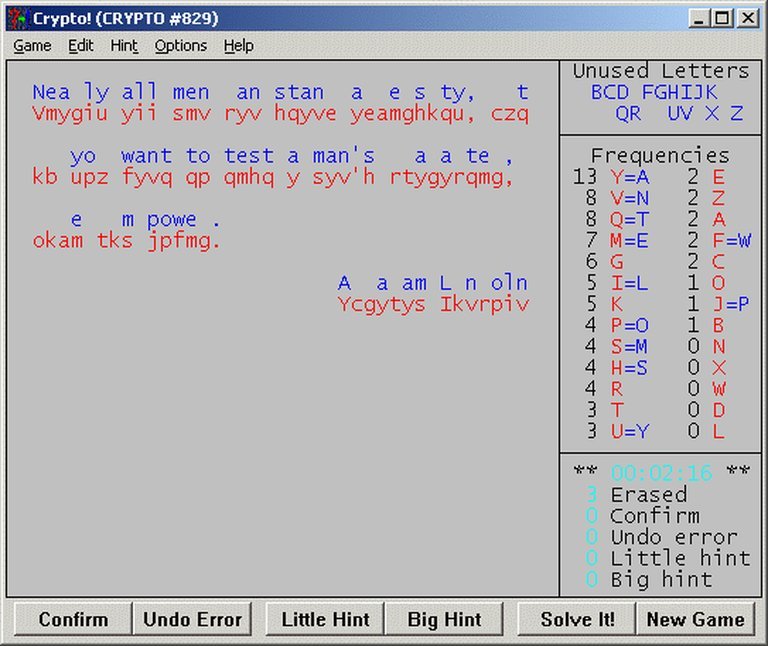The image size is (768, 646).
Task: Select the G entry in Frequencies list
Action: pyautogui.click(x=616, y=262)
